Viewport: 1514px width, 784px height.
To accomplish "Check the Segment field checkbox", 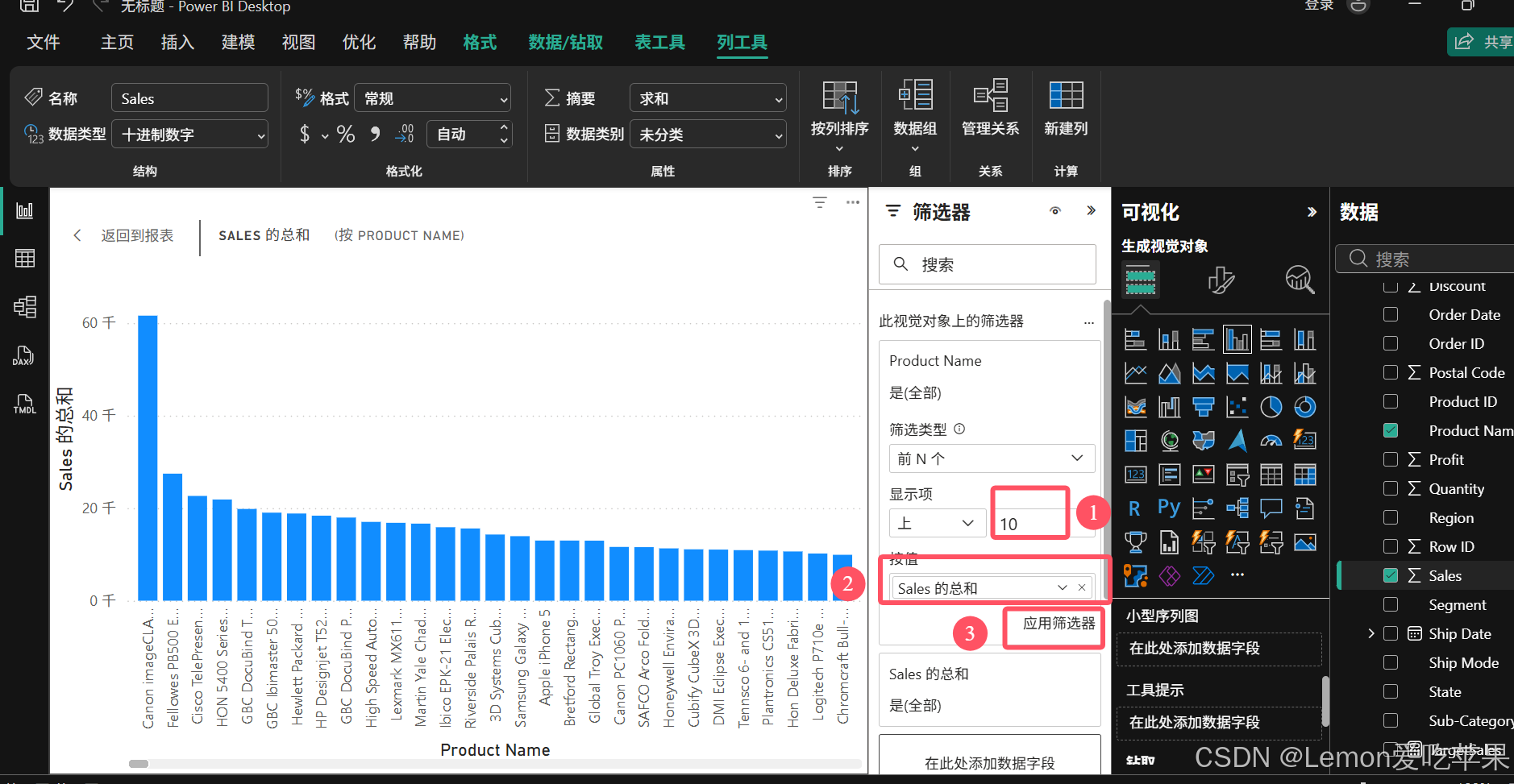I will (1391, 604).
